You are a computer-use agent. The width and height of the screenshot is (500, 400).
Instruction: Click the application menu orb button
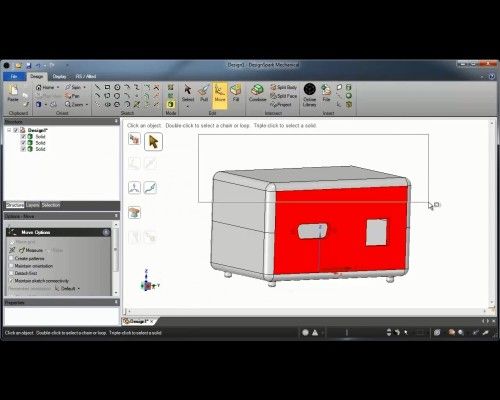(6, 65)
